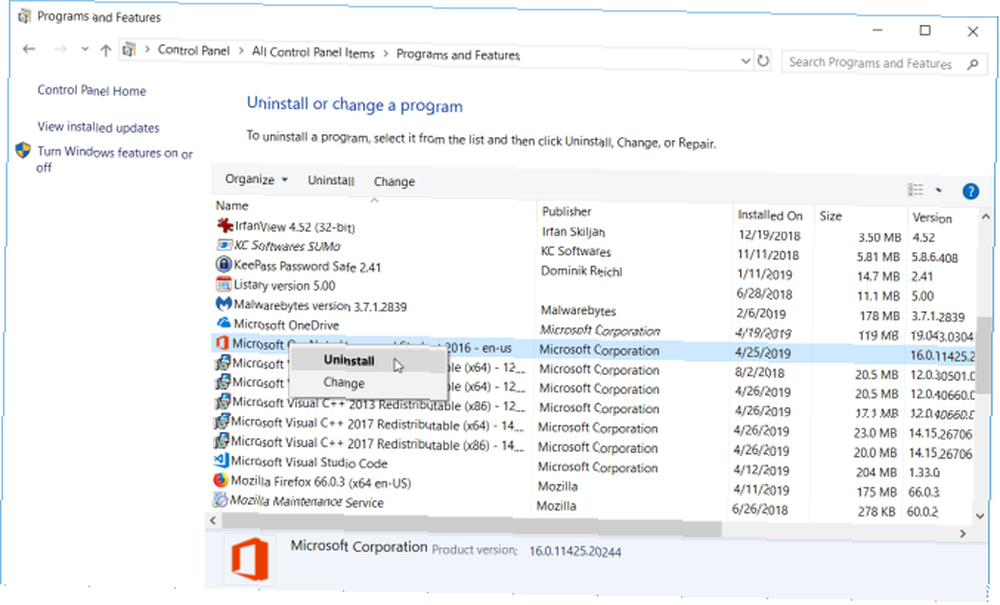This screenshot has height=605, width=1000.
Task: Click the vertical scrollbar up arrow
Action: (985, 217)
